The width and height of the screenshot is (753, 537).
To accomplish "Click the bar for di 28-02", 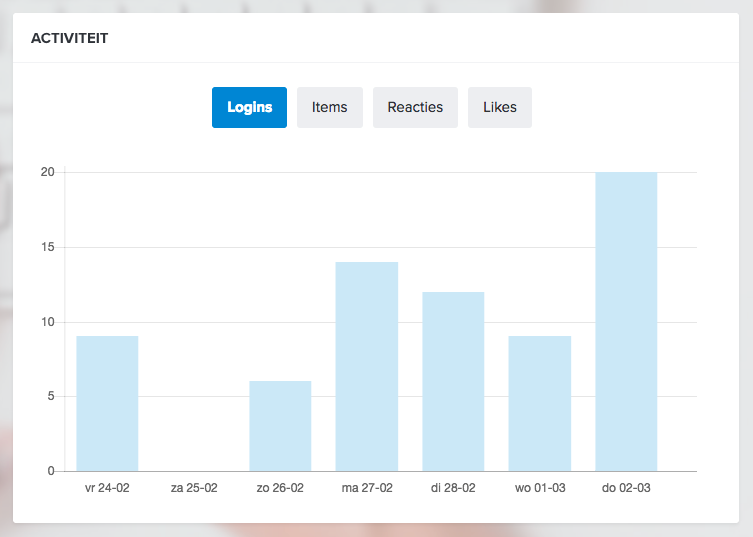I will (x=453, y=381).
